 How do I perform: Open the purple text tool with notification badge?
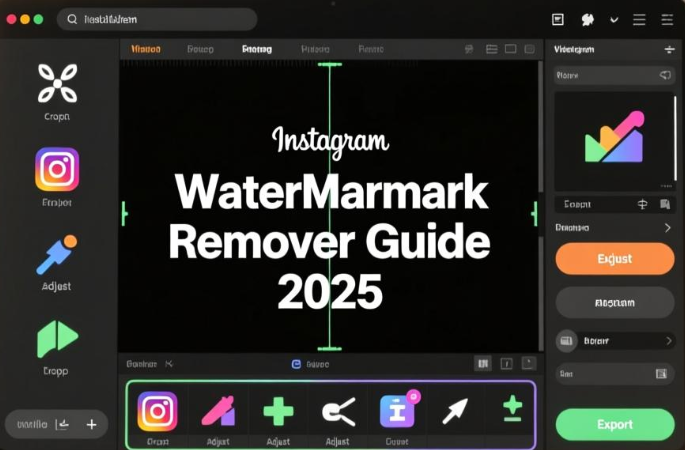(x=399, y=409)
